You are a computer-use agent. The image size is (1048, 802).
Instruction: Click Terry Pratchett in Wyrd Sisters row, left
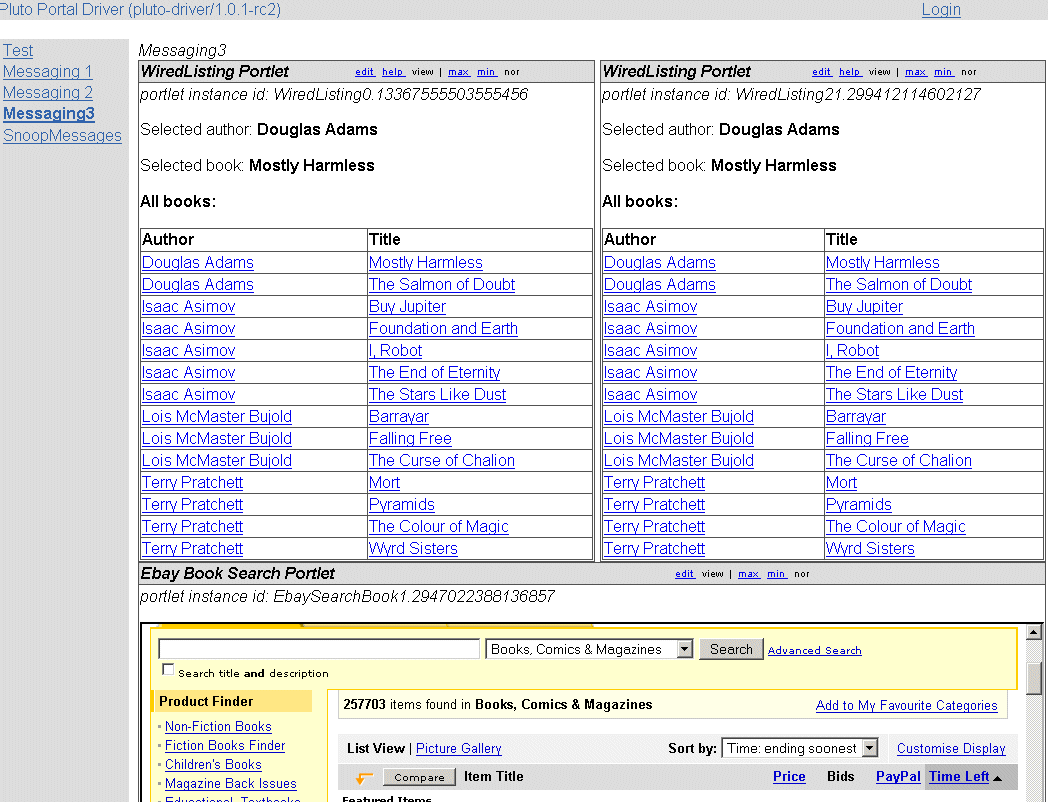coord(192,549)
